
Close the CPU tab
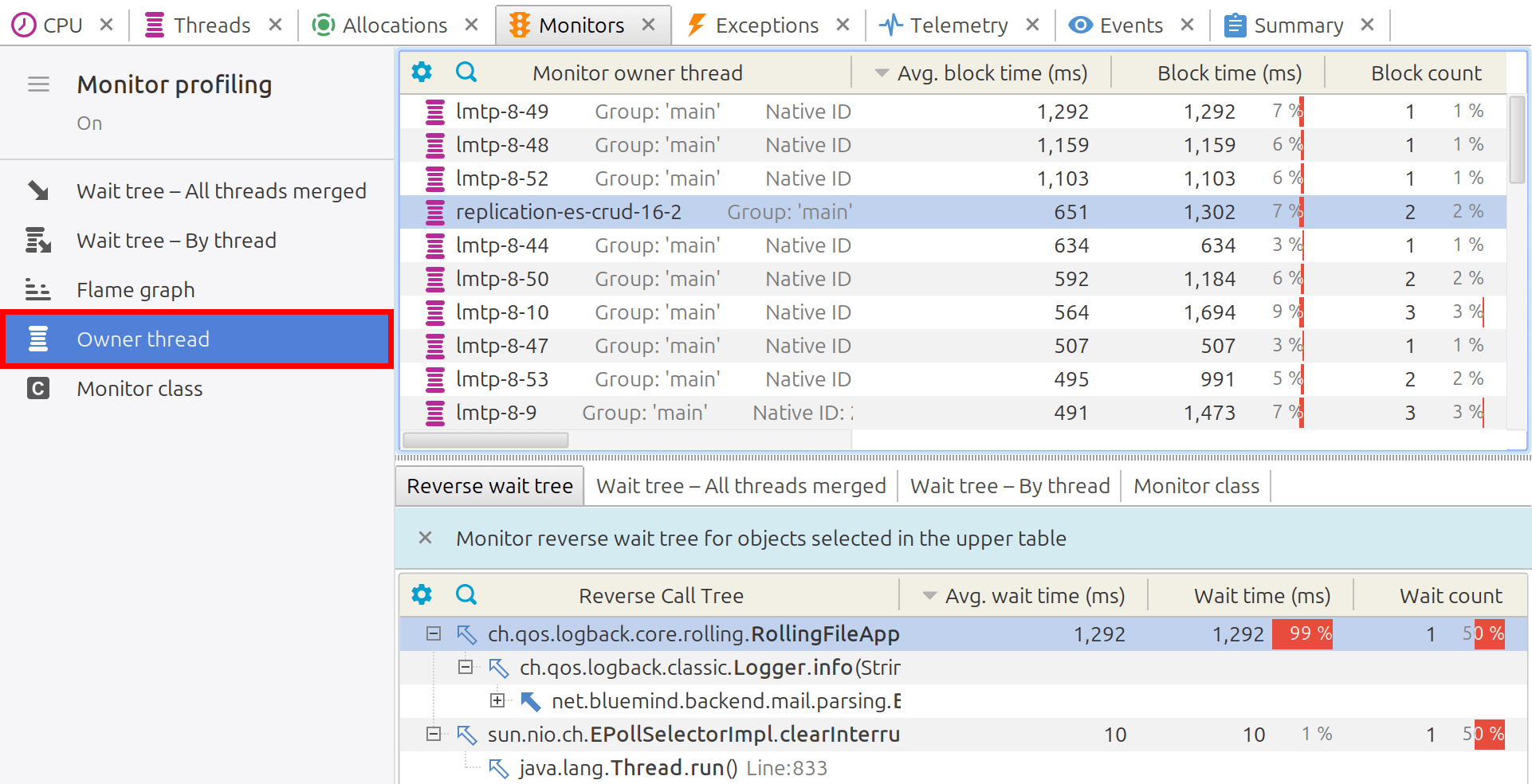106,25
